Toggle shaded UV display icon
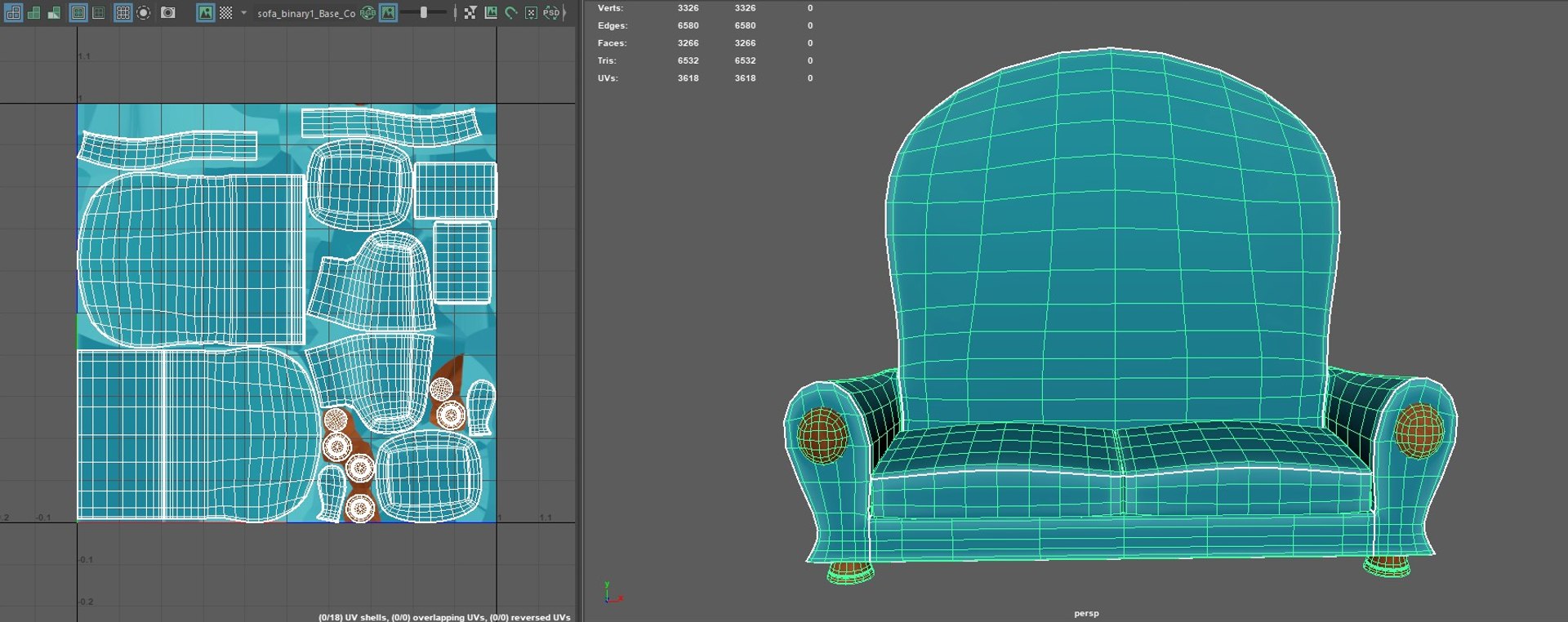 [x=33, y=13]
